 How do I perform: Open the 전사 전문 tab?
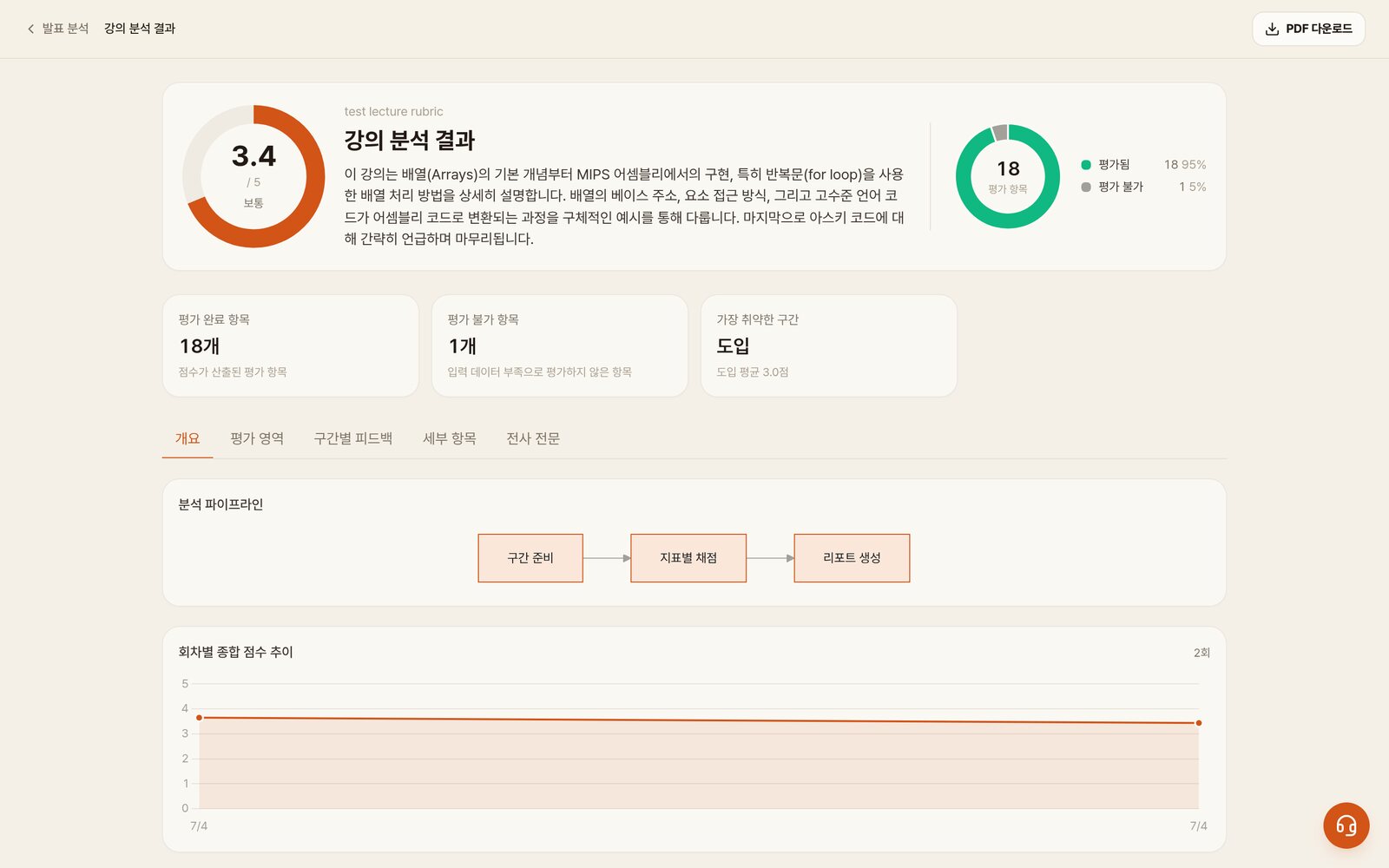(x=533, y=438)
